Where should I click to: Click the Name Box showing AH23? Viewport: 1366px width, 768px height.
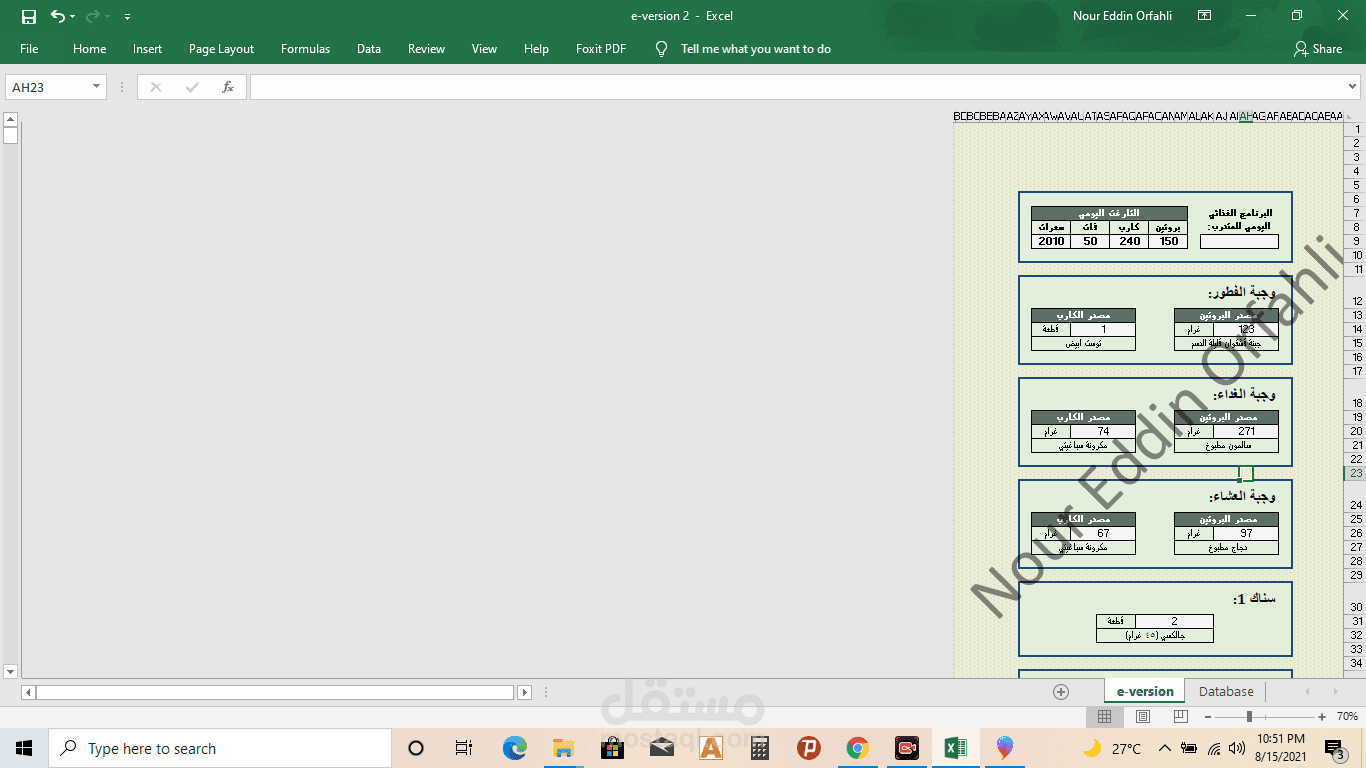[48, 87]
